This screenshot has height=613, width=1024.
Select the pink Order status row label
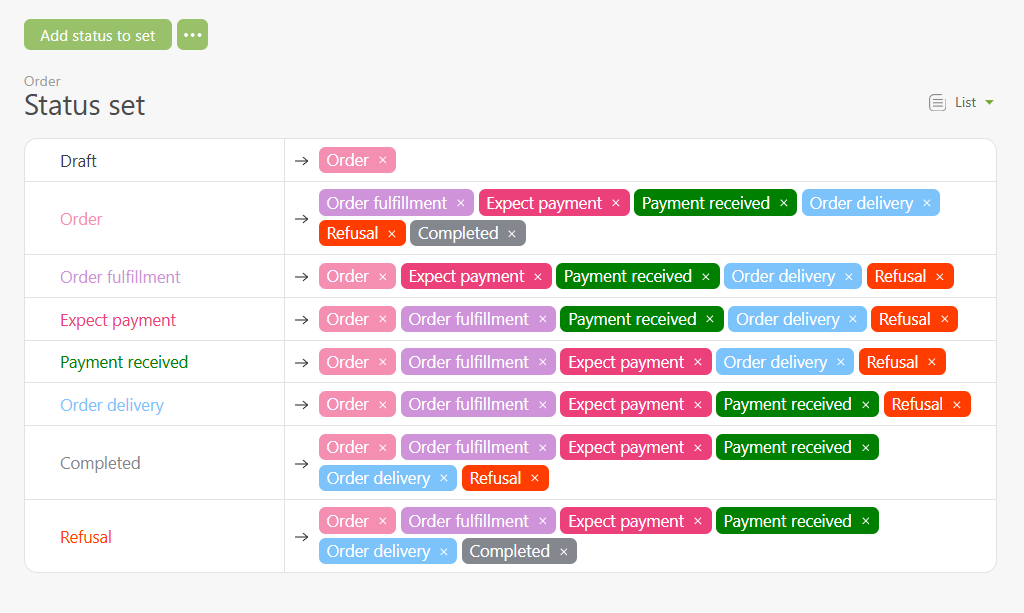tap(81, 219)
